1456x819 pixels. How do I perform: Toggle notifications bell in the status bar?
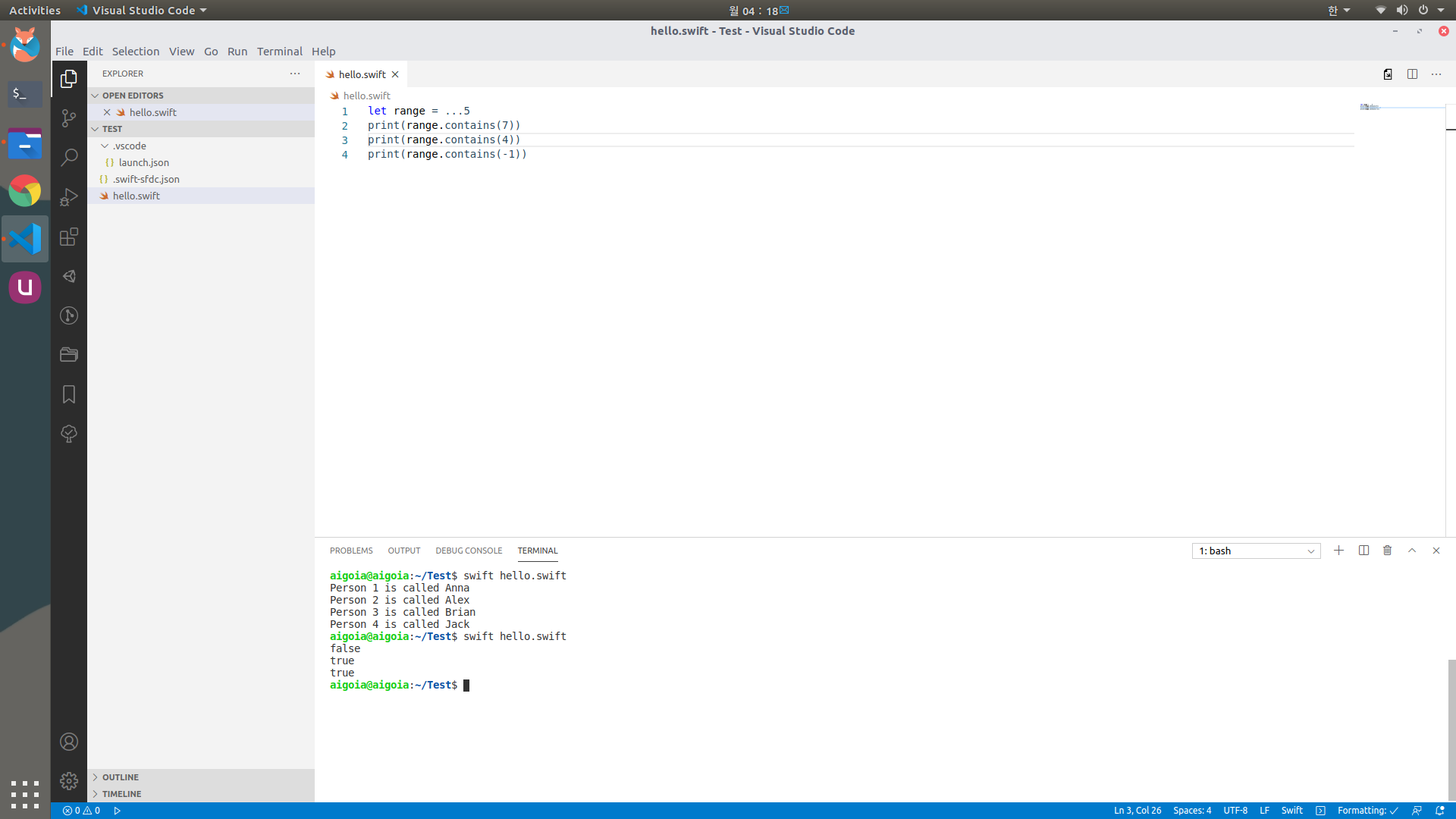tap(1439, 811)
